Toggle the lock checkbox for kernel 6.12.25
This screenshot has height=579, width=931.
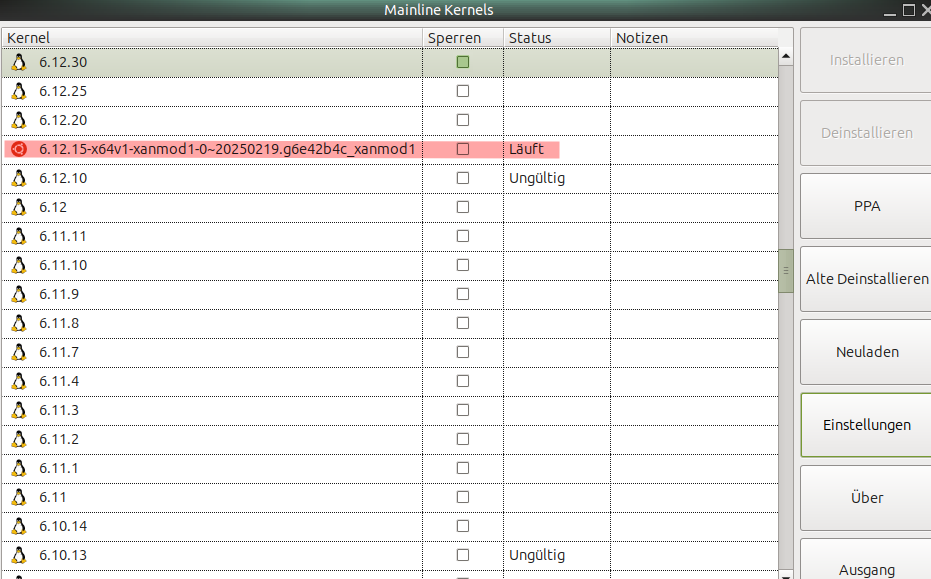pyautogui.click(x=463, y=91)
